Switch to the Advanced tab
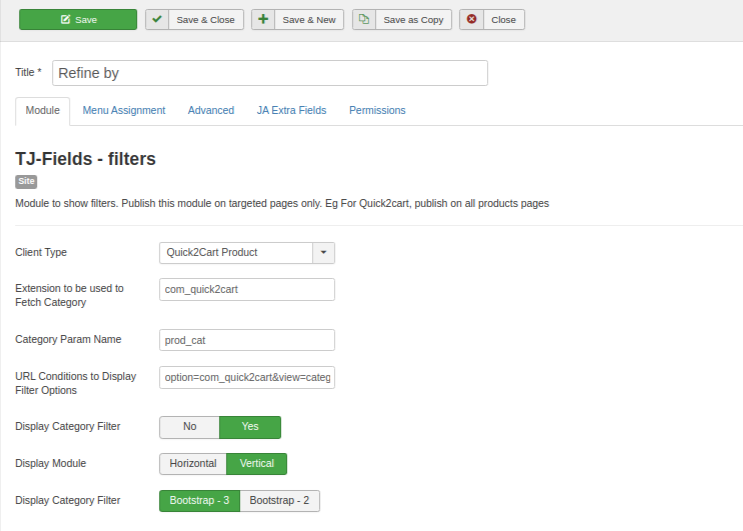743x531 pixels. click(x=211, y=110)
